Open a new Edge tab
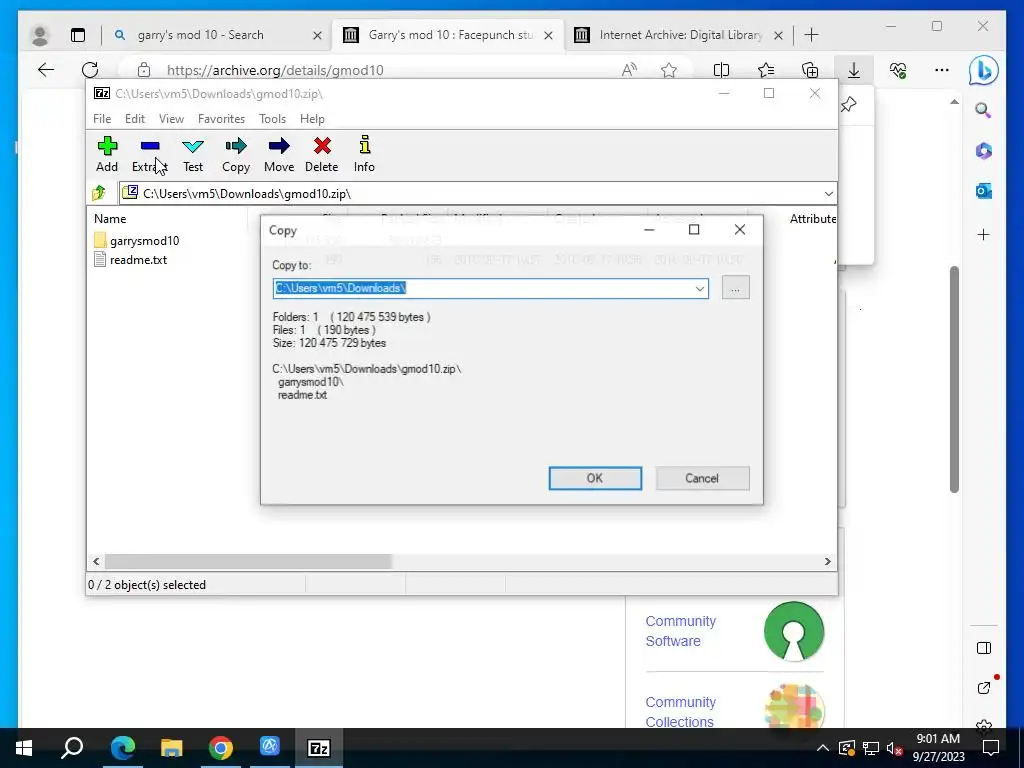1024x768 pixels. point(811,35)
